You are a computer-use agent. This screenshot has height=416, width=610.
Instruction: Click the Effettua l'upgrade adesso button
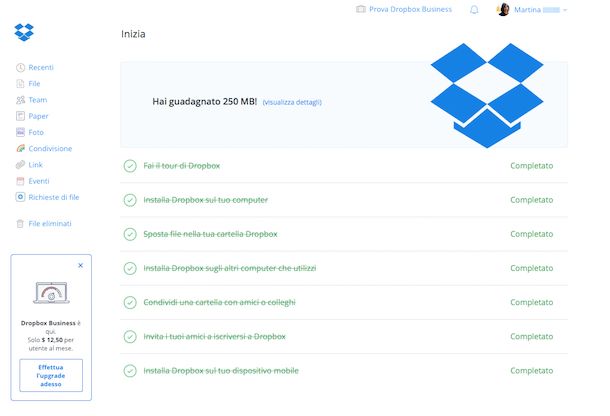[x=51, y=375]
